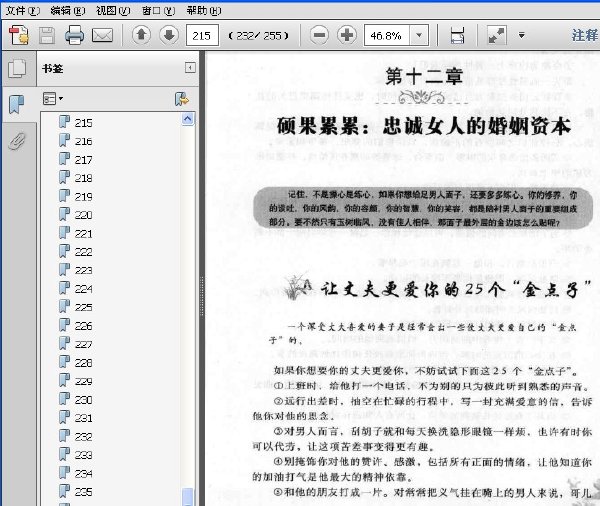Open the zoom level dropdown arrow
The height and width of the screenshot is (506, 600).
pyautogui.click(x=419, y=36)
